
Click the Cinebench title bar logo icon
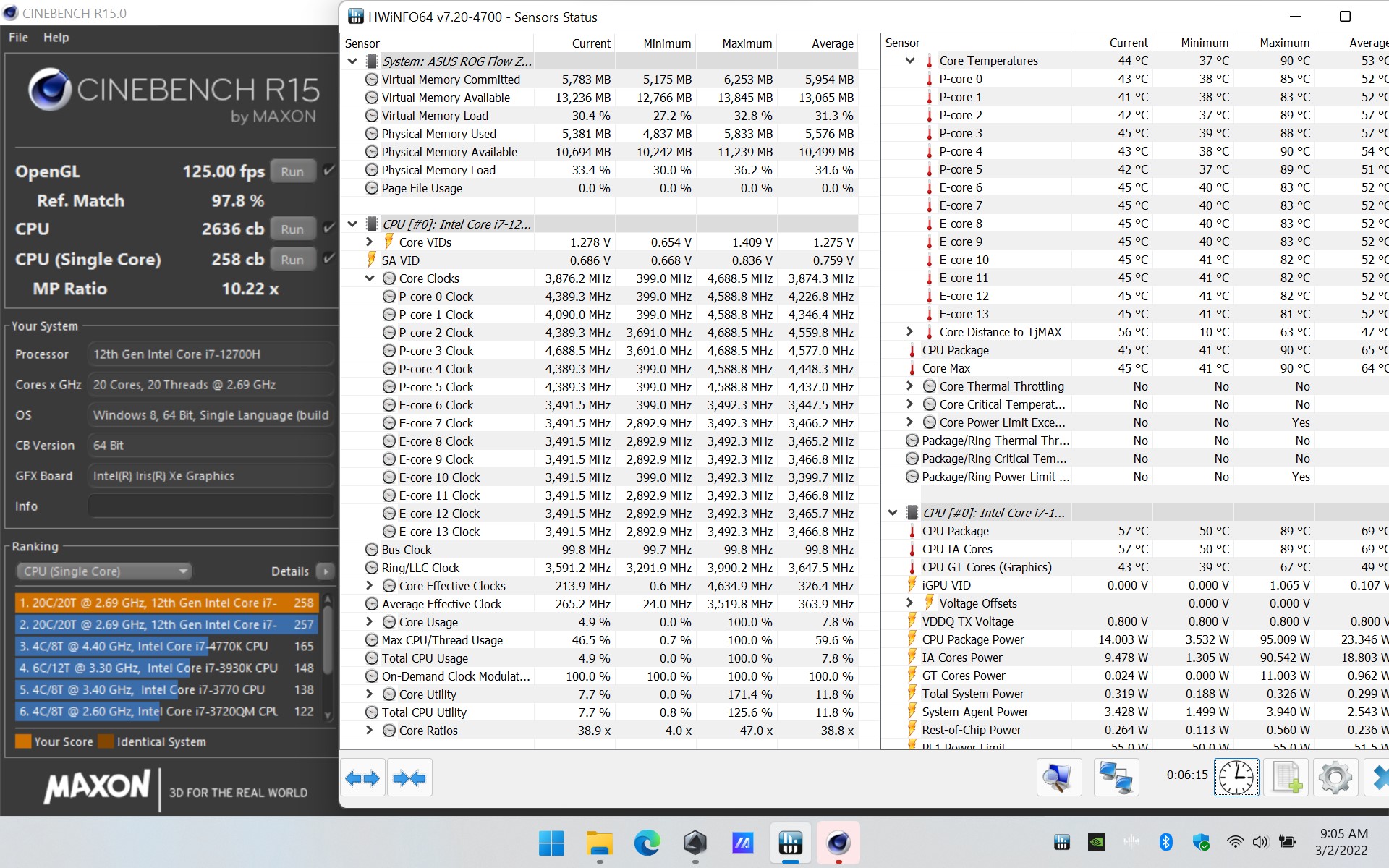point(10,13)
